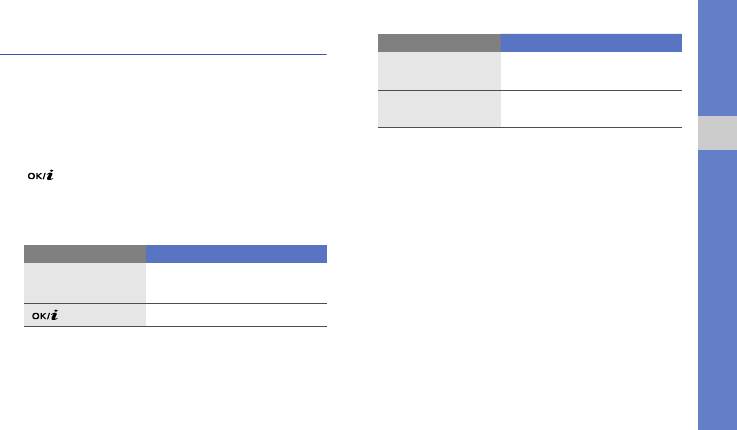Click the first white row cell in the lower table
Image resolution: width=737 pixels, height=430 pixels.
[x=236, y=283]
